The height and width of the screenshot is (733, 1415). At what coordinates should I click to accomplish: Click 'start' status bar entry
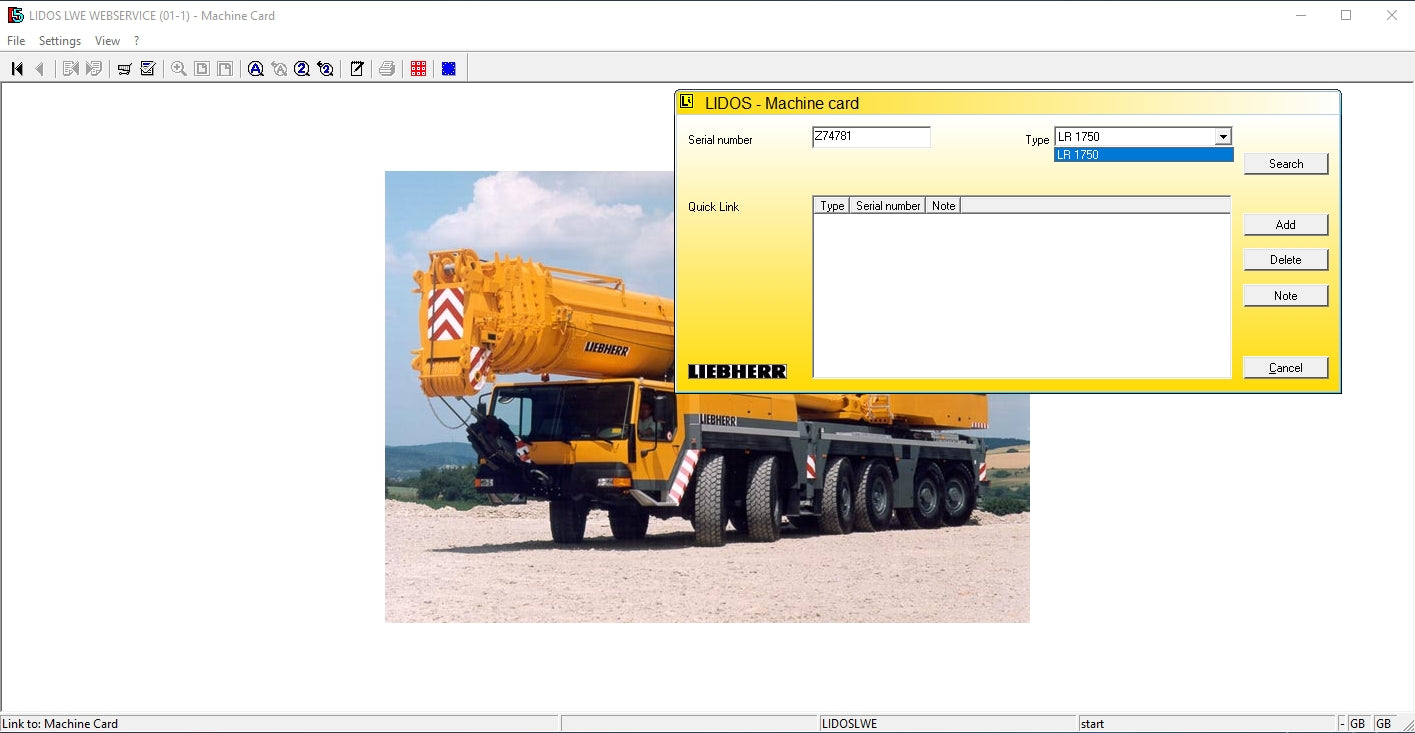(1092, 724)
